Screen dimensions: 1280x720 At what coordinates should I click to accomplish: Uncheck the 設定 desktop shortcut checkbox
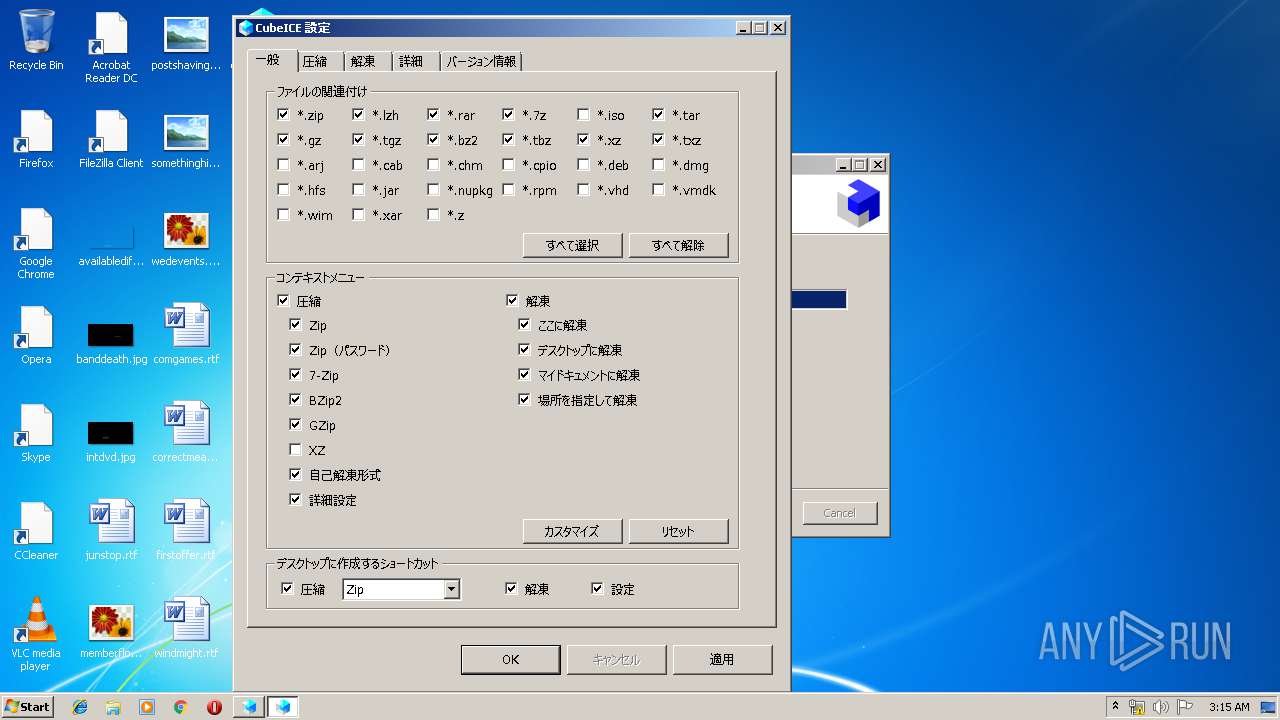[x=597, y=589]
